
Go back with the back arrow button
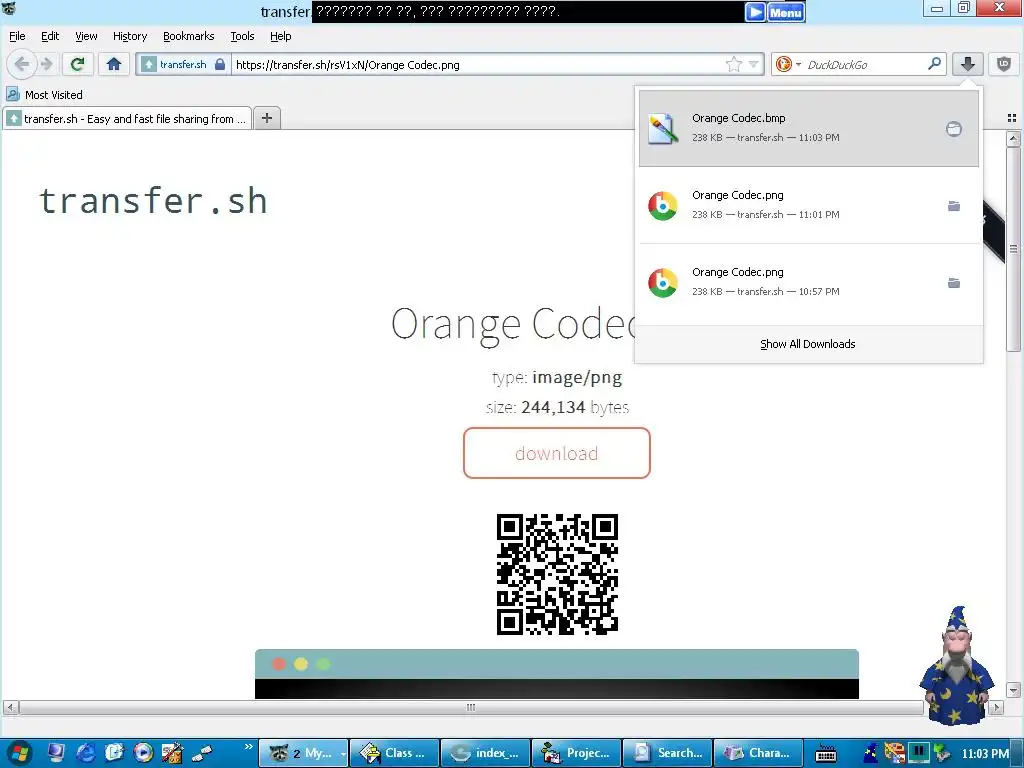coord(22,64)
